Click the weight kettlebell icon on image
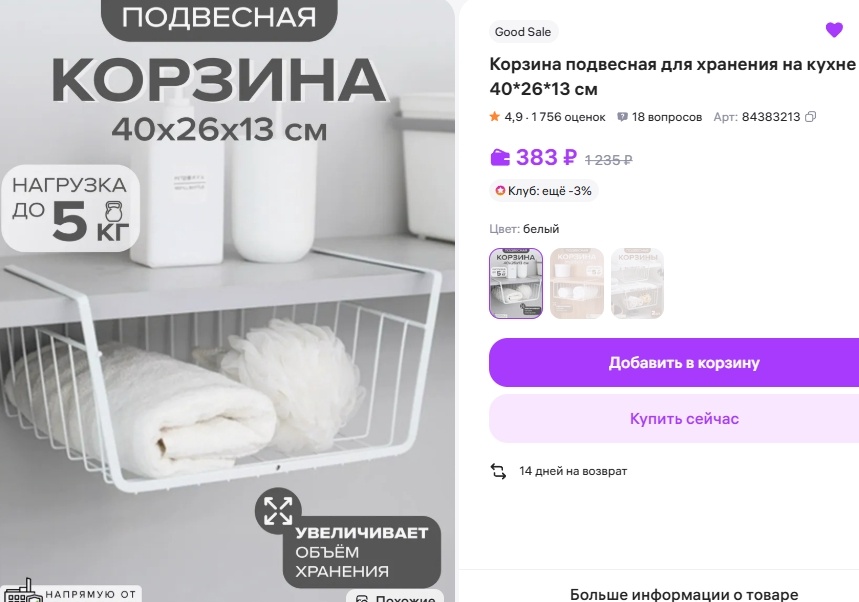The image size is (859, 602). (113, 211)
